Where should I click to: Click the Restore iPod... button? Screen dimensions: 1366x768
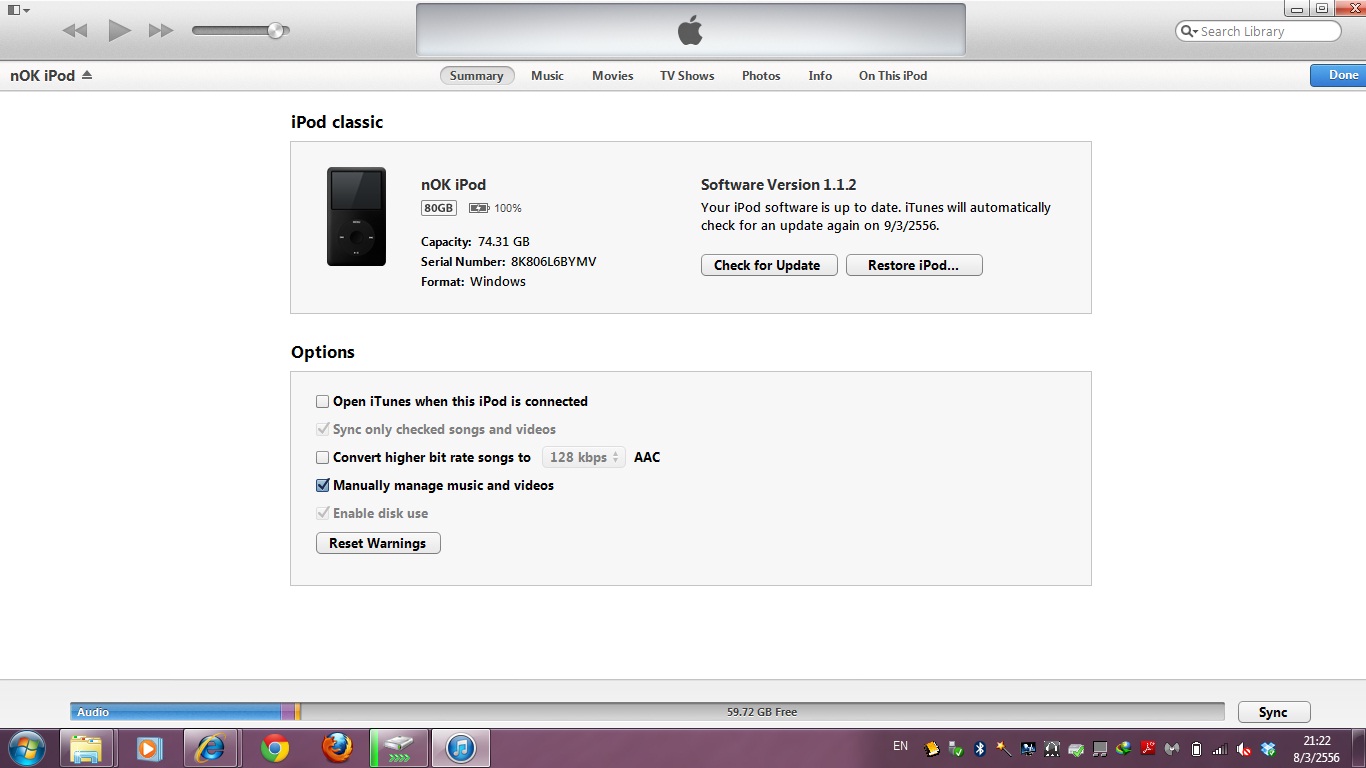(914, 265)
